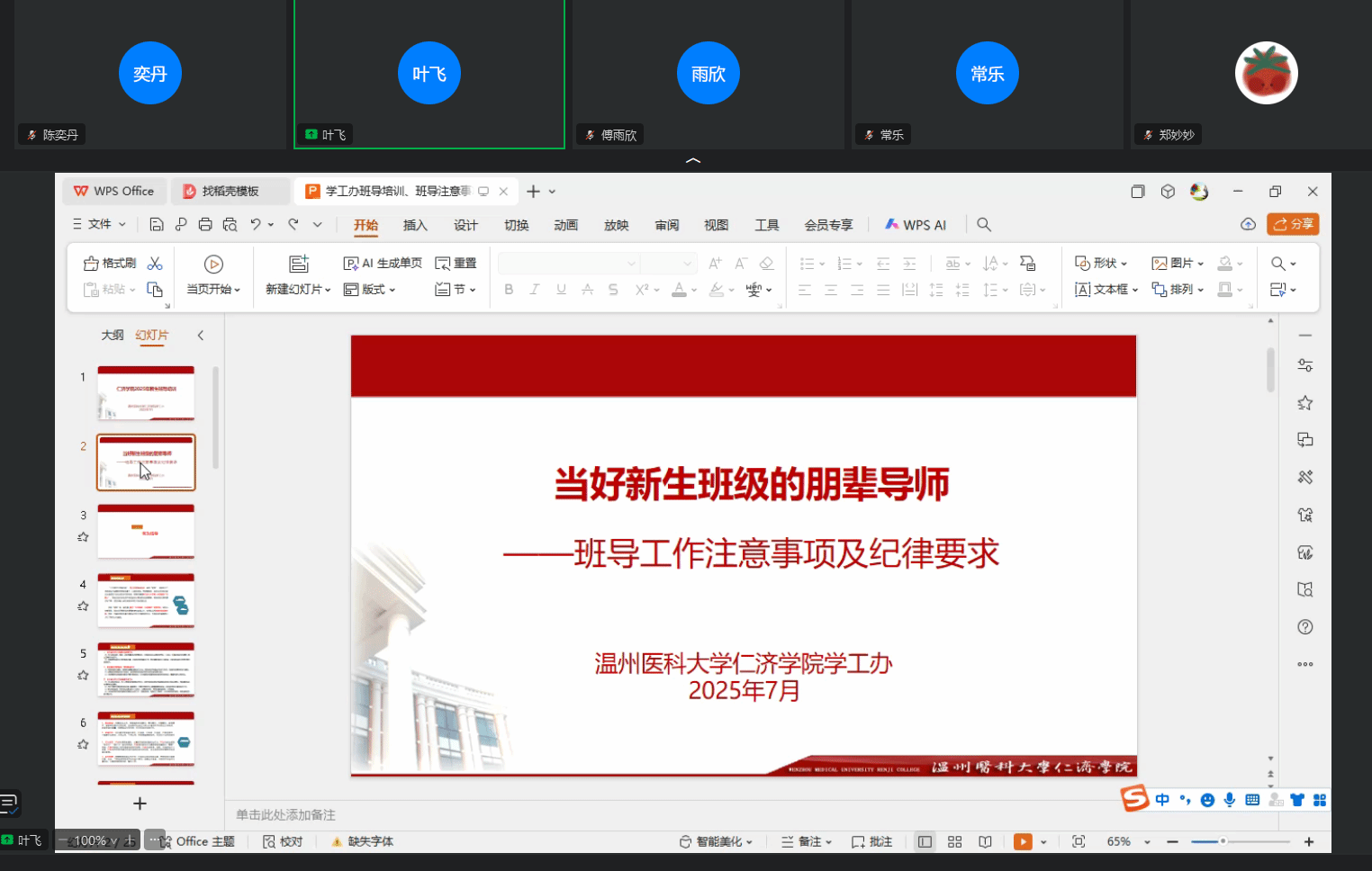This screenshot has height=871, width=1372.
Task: Open the search magnifier in the menu bar
Action: point(984,225)
